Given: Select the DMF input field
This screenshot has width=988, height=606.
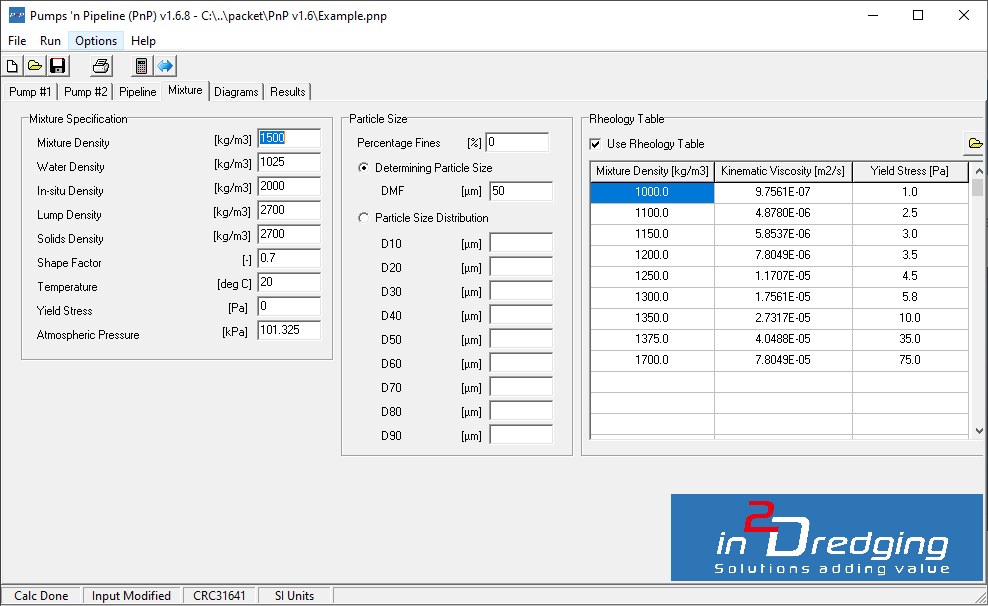Looking at the screenshot, I should [522, 191].
